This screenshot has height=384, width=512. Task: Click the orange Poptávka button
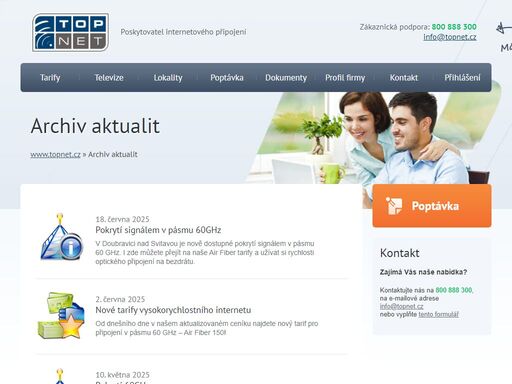(x=432, y=206)
